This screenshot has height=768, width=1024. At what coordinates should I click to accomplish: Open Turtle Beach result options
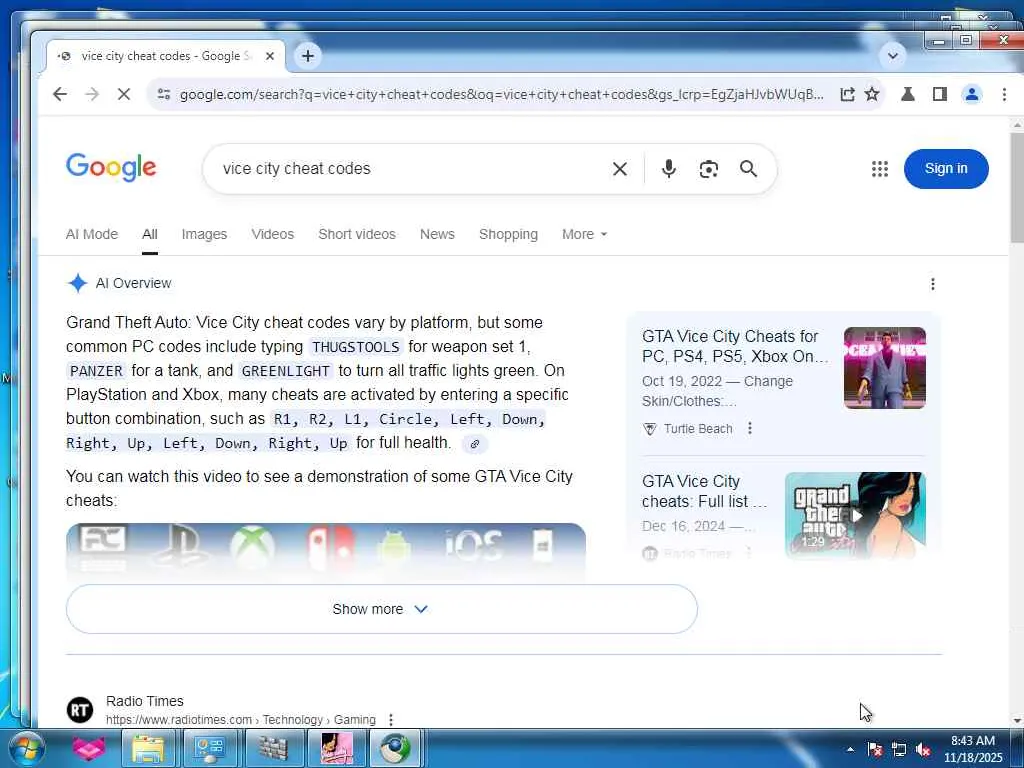tap(750, 428)
